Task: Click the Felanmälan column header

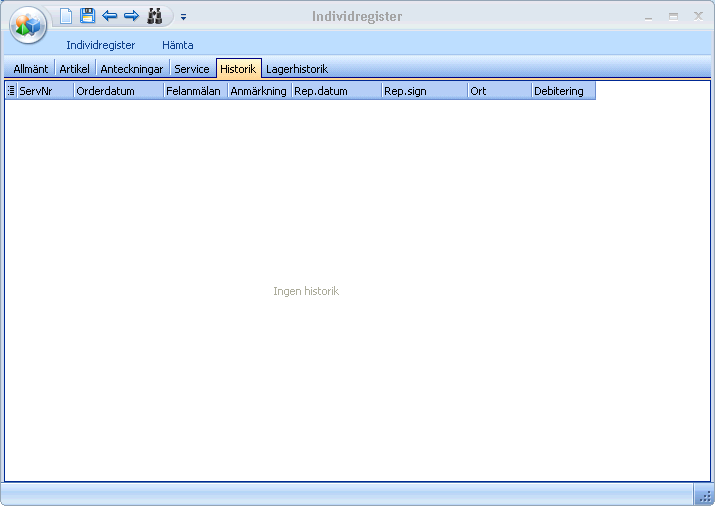Action: pos(195,91)
